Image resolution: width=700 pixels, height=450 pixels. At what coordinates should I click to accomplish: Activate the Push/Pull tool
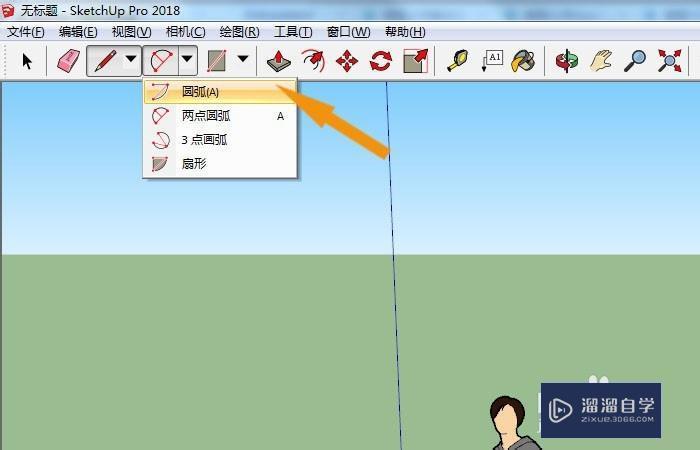(x=279, y=61)
